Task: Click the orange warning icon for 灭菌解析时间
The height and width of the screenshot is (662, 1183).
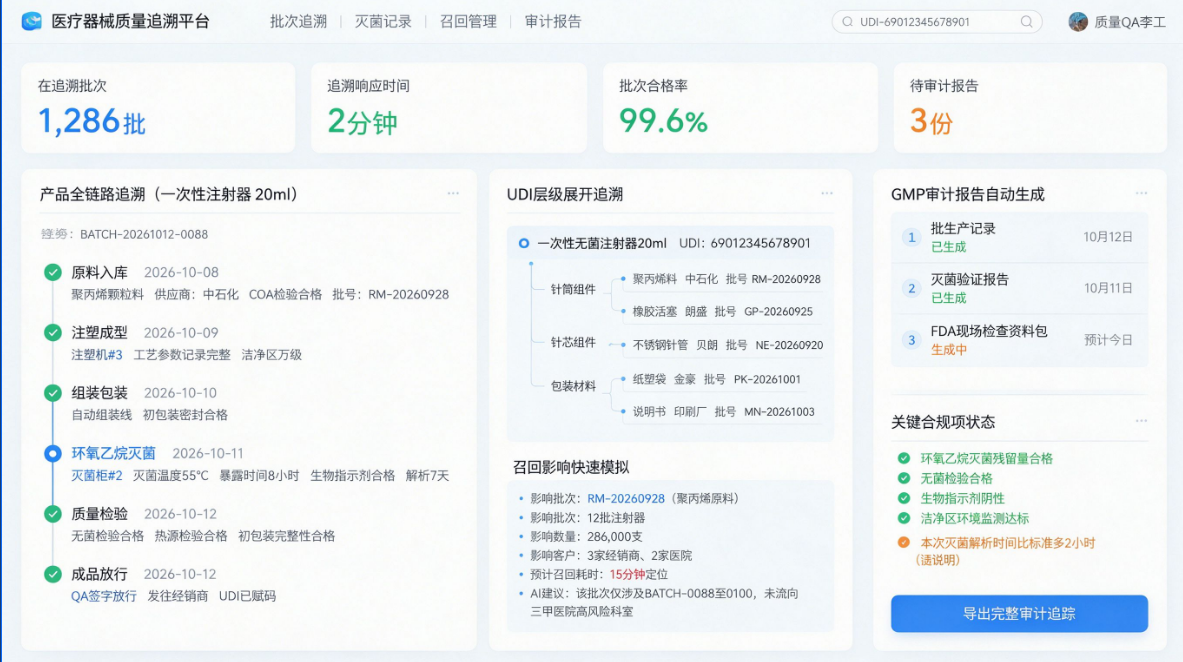Action: 904,542
